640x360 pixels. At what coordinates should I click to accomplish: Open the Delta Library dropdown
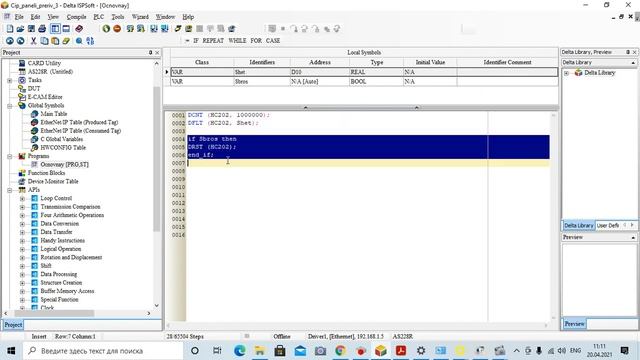coord(633,62)
